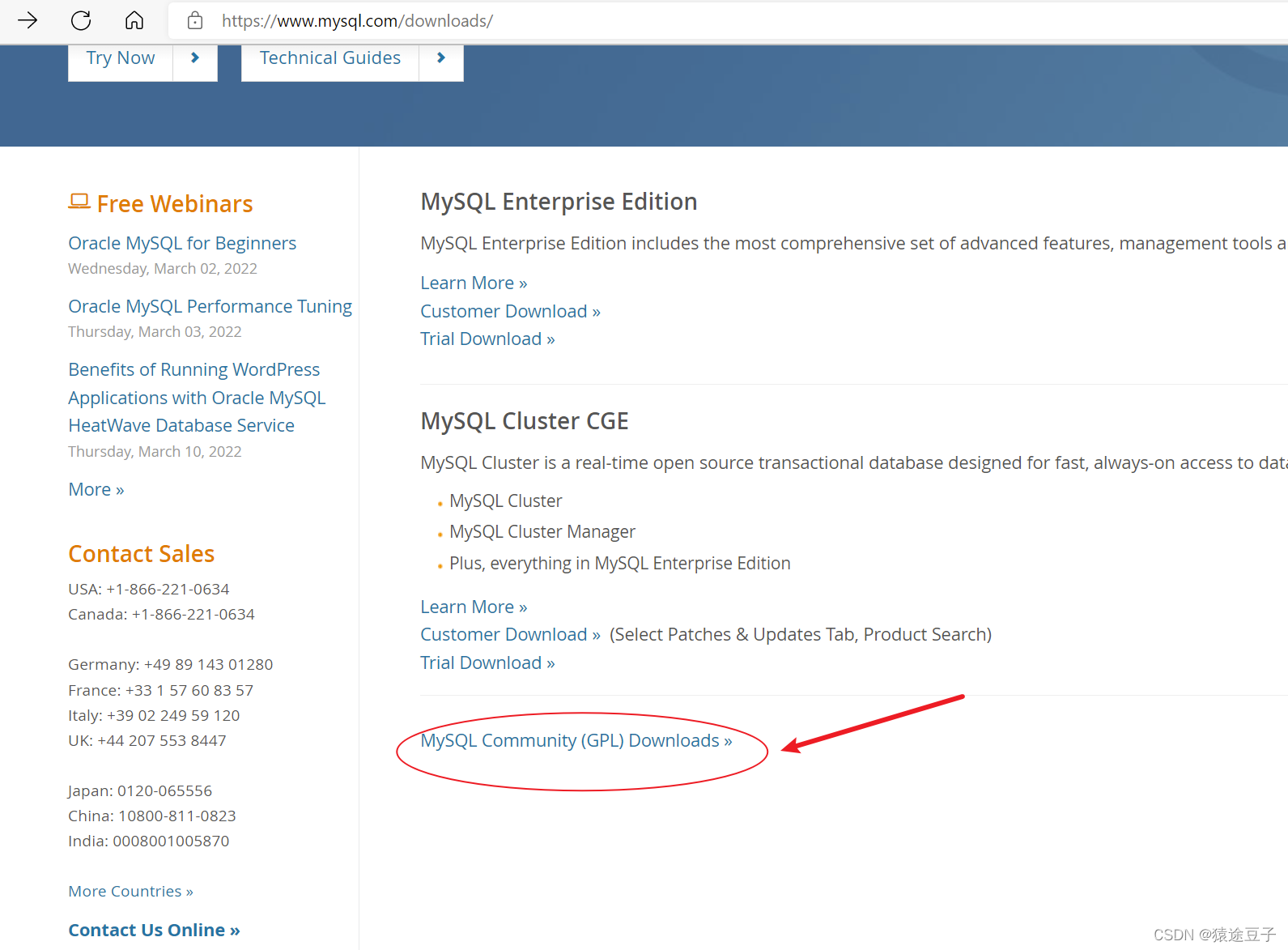Open MySQL Community (GPL) Downloads » link
The width and height of the screenshot is (1288, 950).
(576, 741)
